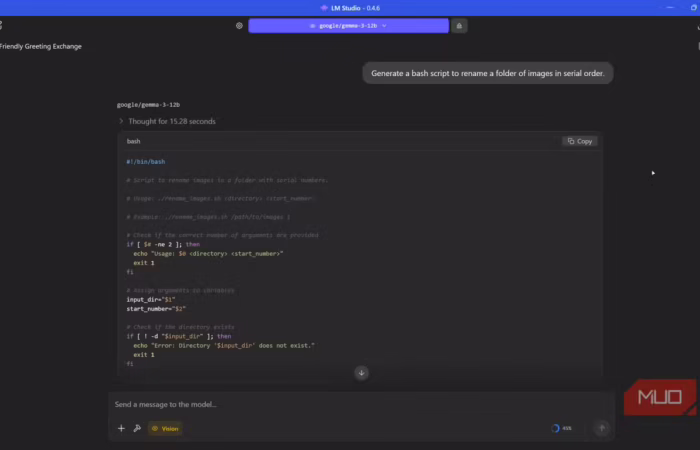
Task: Click the sidebar icon at top-left corner
Action: [3, 26]
